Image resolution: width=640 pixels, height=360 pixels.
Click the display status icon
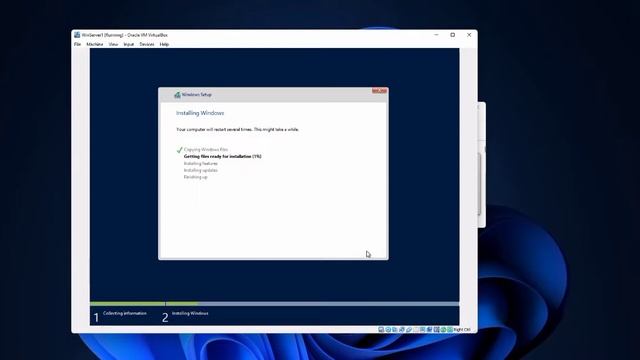tap(422, 329)
